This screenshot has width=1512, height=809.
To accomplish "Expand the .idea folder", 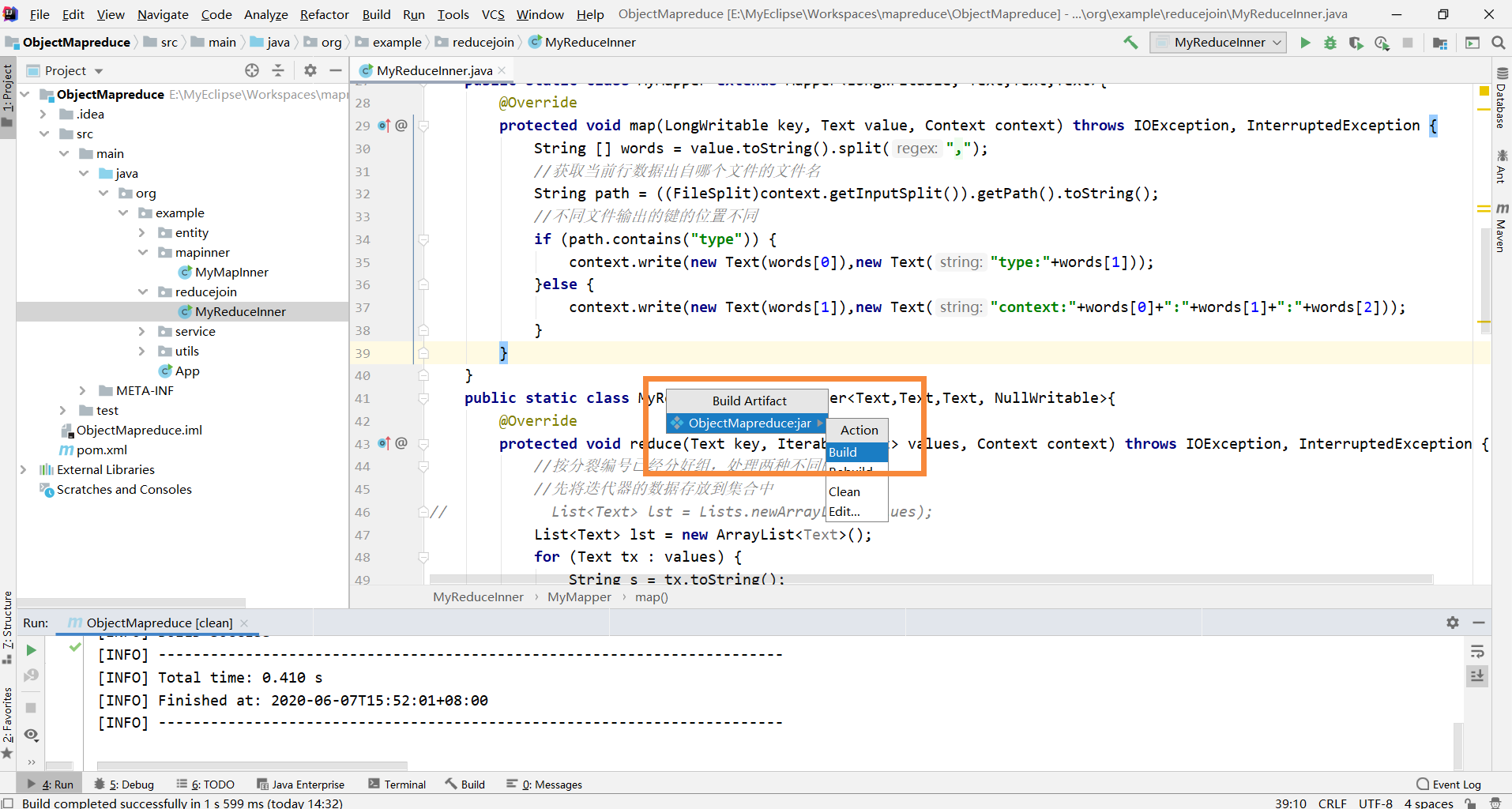I will point(44,115).
